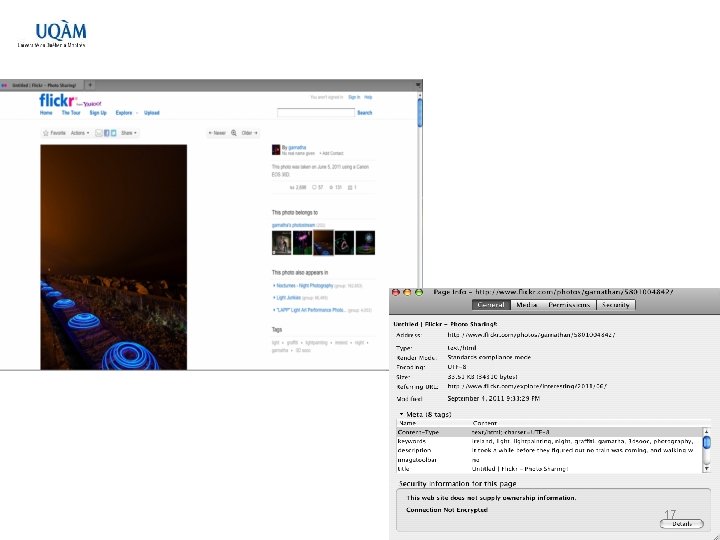The image size is (720, 540).
Task: Click the Meta list scrollbar thumb
Action: click(x=707, y=443)
